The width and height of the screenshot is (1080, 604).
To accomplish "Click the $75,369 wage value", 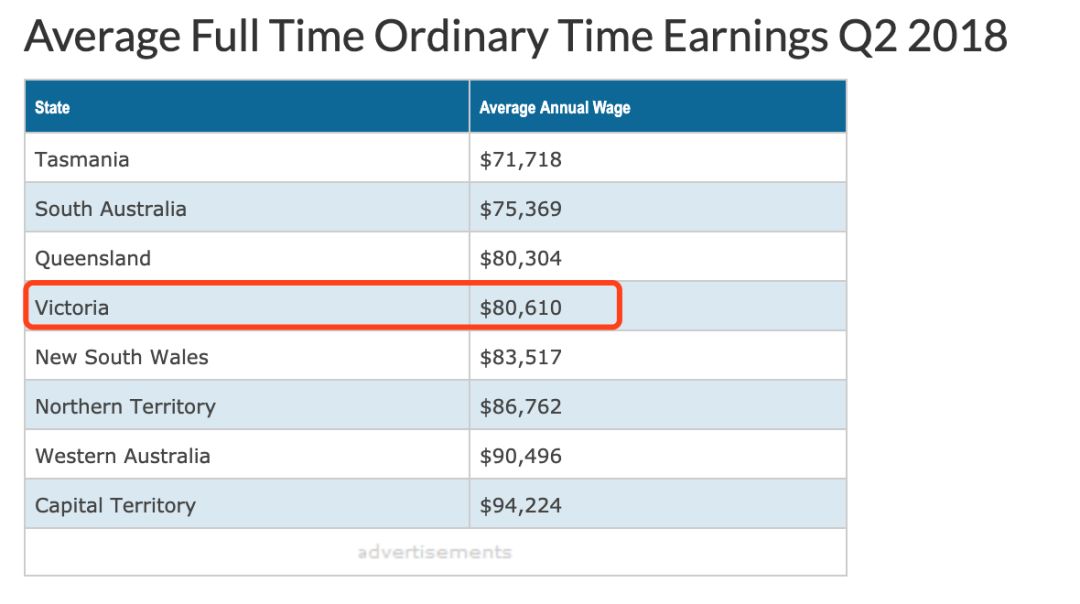I will (x=521, y=209).
